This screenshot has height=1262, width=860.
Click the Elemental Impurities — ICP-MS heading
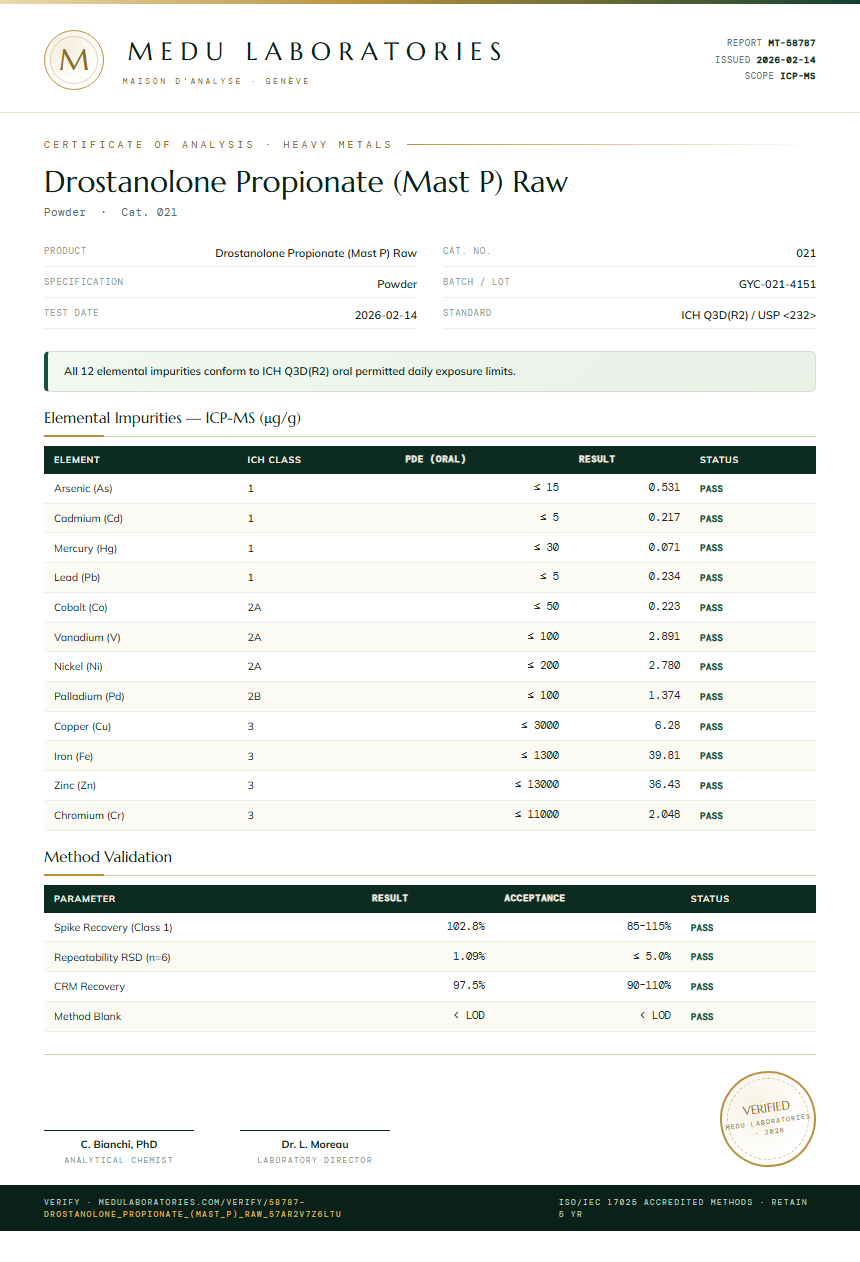tap(172, 418)
